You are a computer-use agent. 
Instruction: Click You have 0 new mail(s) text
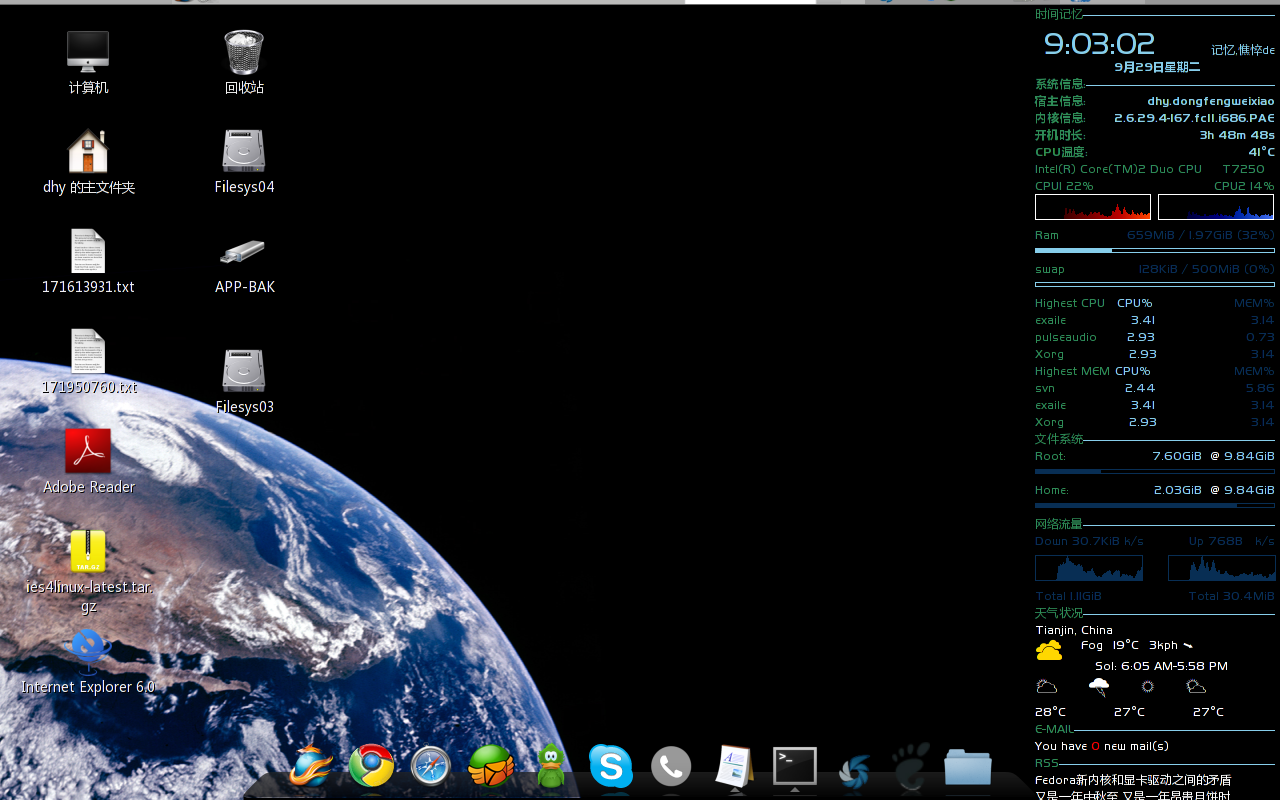tap(1101, 746)
